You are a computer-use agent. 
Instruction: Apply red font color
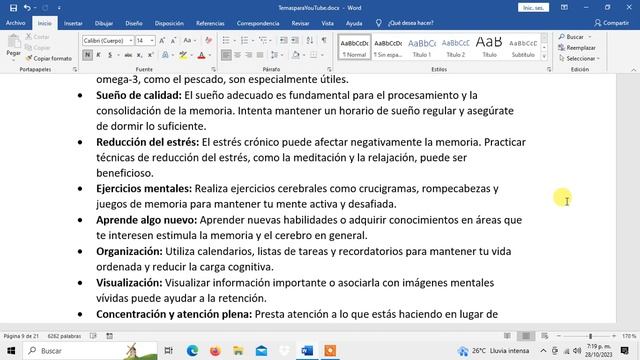[201, 55]
